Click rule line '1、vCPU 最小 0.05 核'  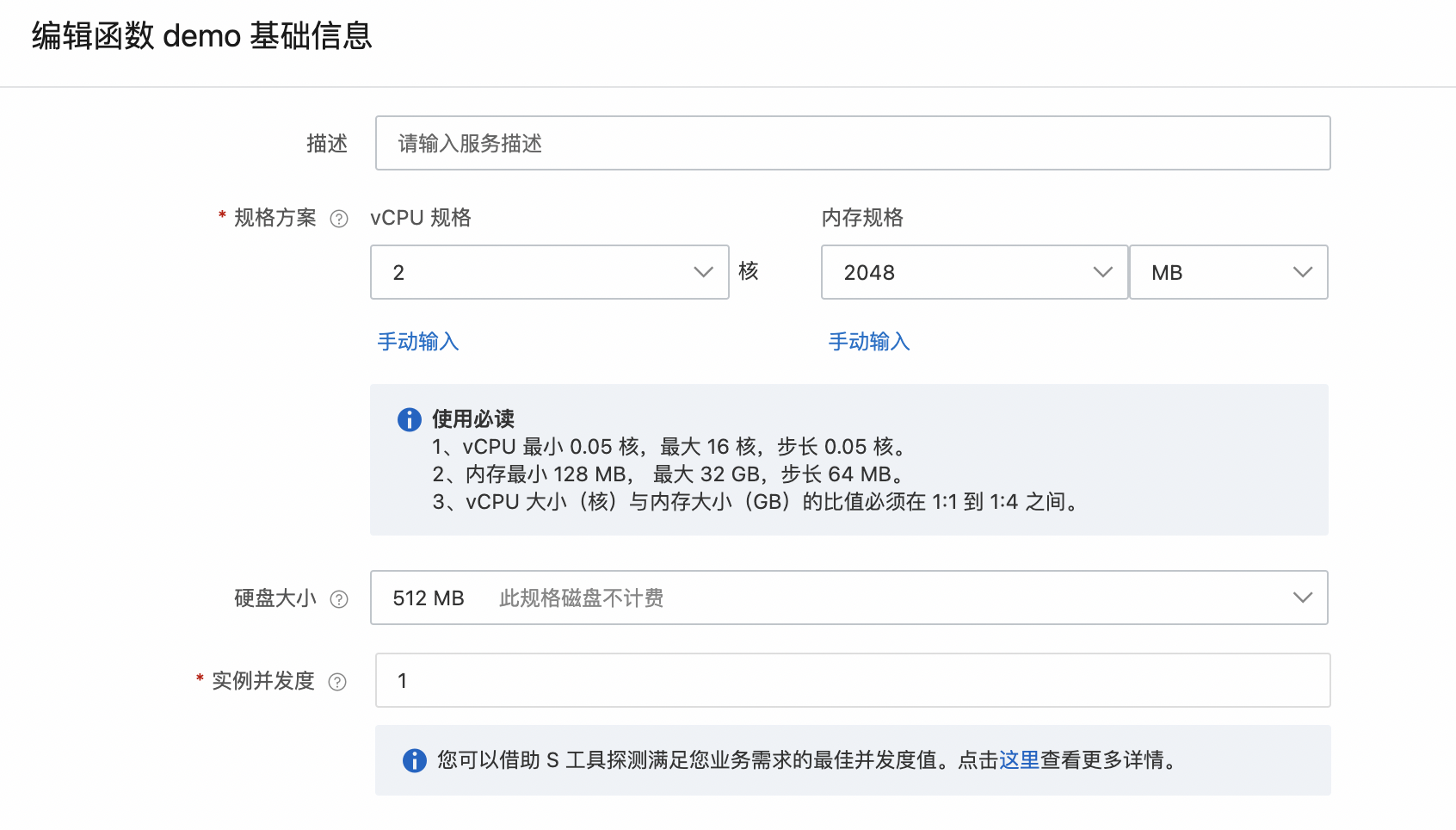pyautogui.click(x=669, y=447)
